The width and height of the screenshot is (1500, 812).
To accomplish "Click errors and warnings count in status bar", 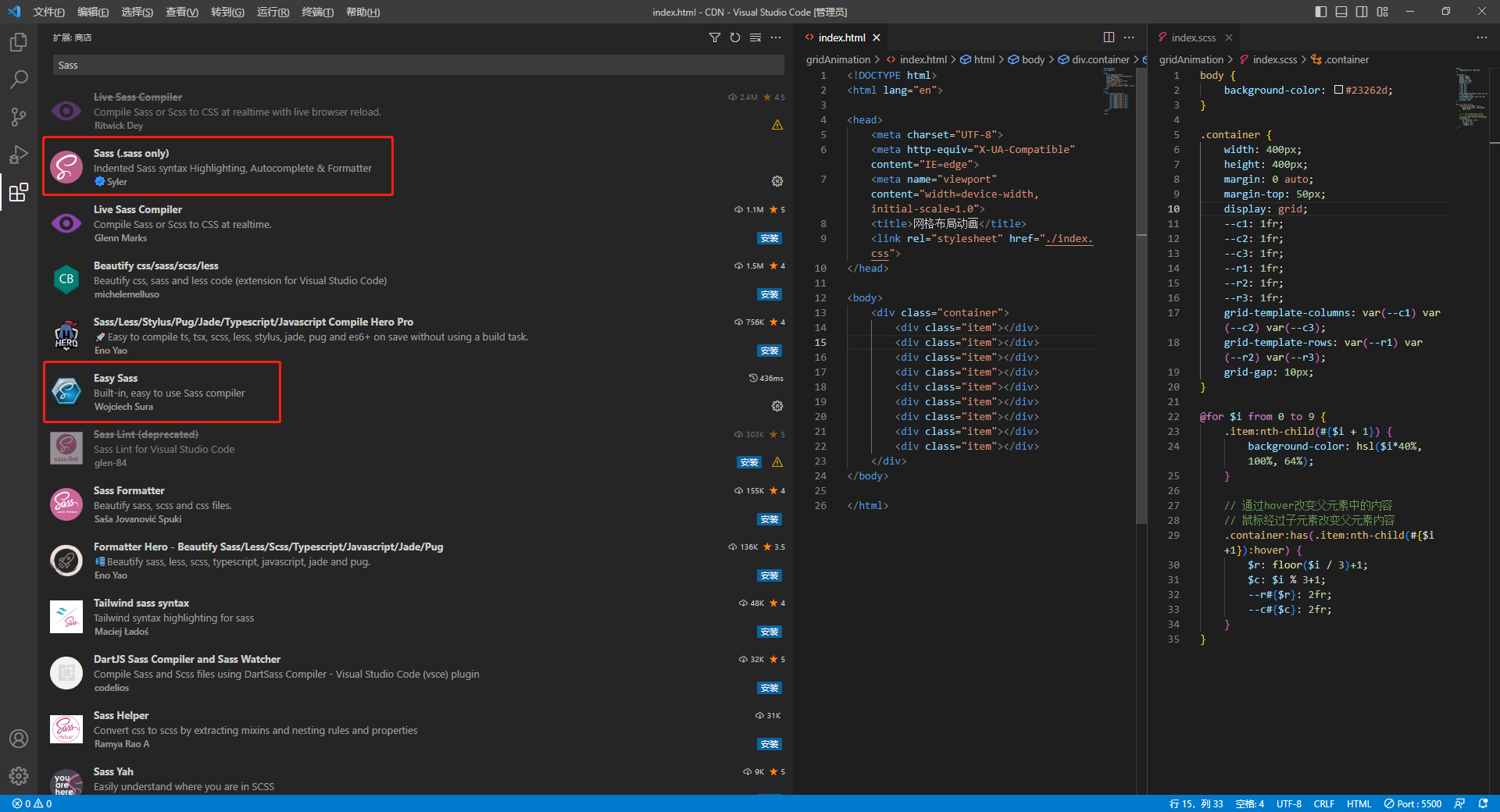I will coord(32,803).
